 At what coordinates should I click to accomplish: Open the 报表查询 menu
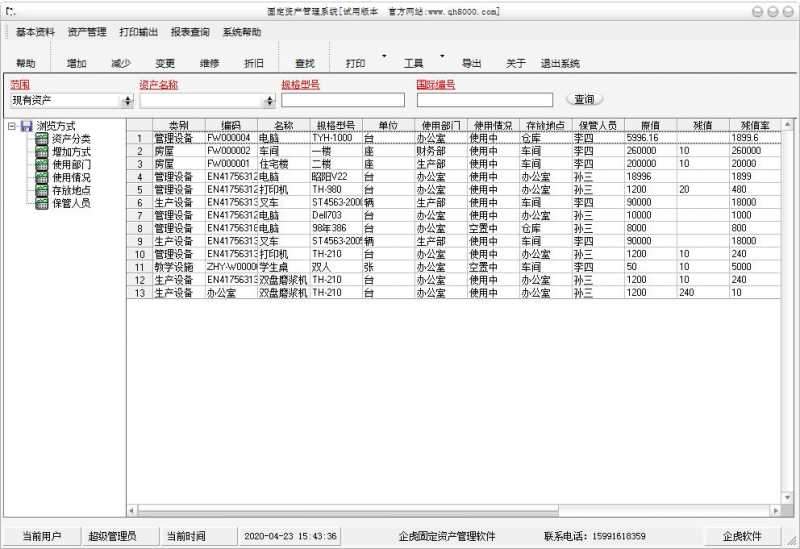pos(190,32)
